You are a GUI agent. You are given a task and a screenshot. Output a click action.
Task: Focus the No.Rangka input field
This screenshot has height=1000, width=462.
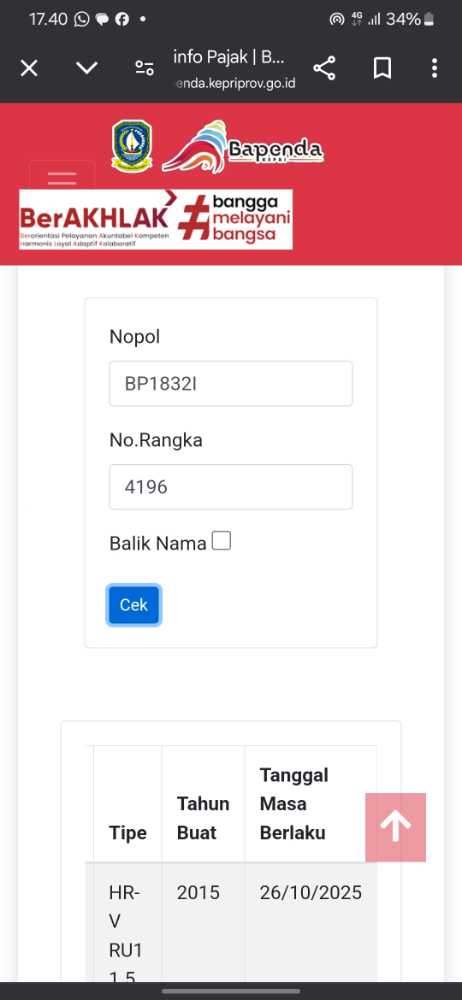coord(231,487)
